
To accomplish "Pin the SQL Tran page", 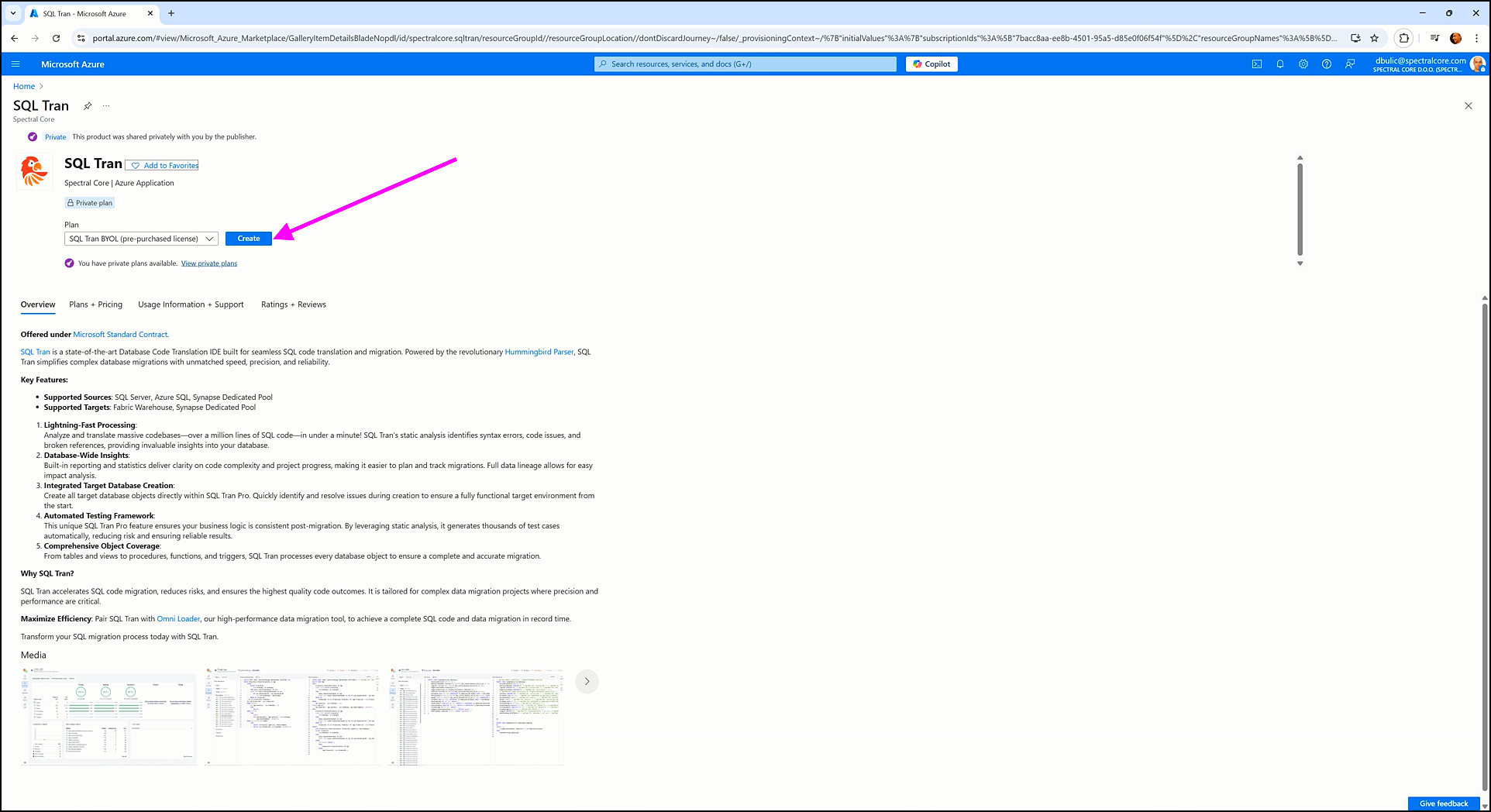I will [x=88, y=106].
